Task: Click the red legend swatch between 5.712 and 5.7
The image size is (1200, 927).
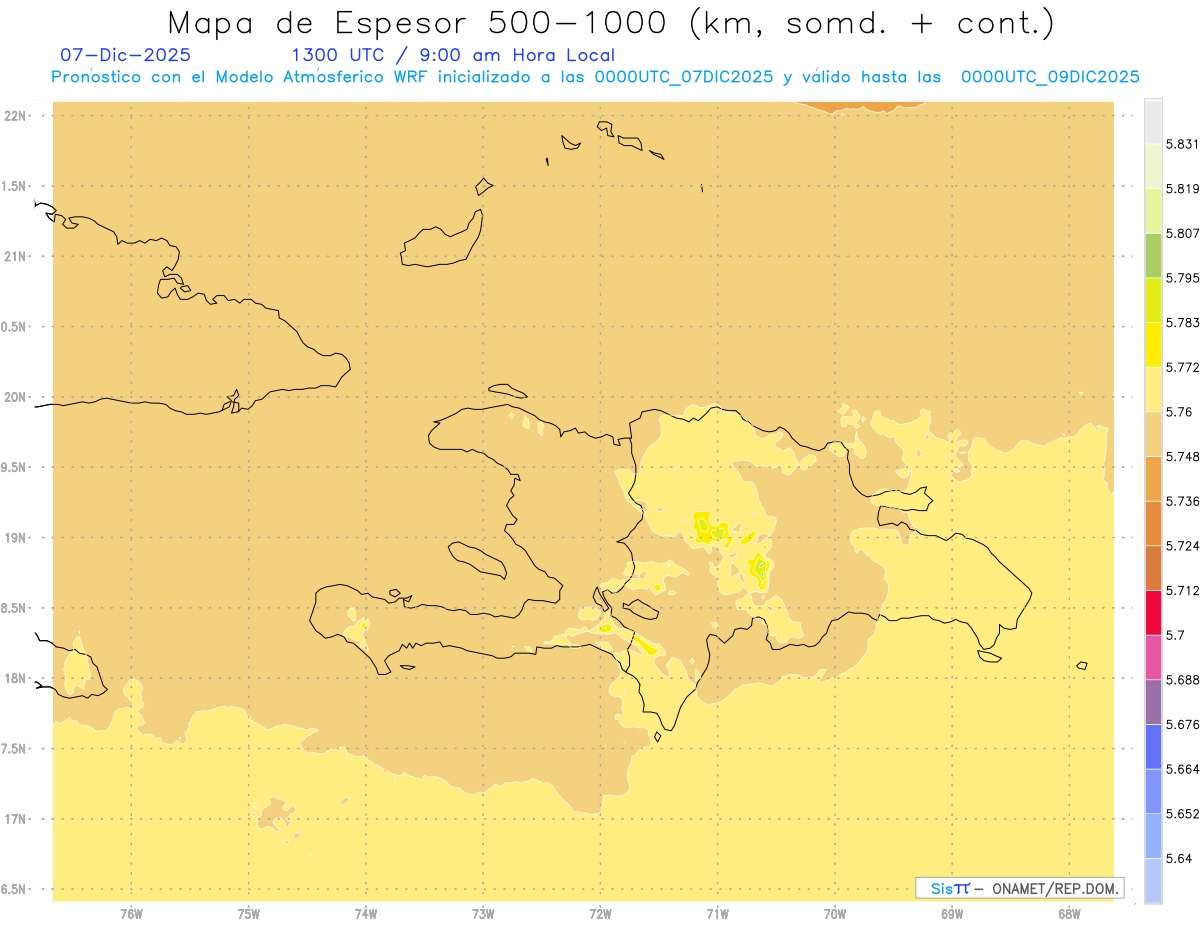Action: [1153, 612]
